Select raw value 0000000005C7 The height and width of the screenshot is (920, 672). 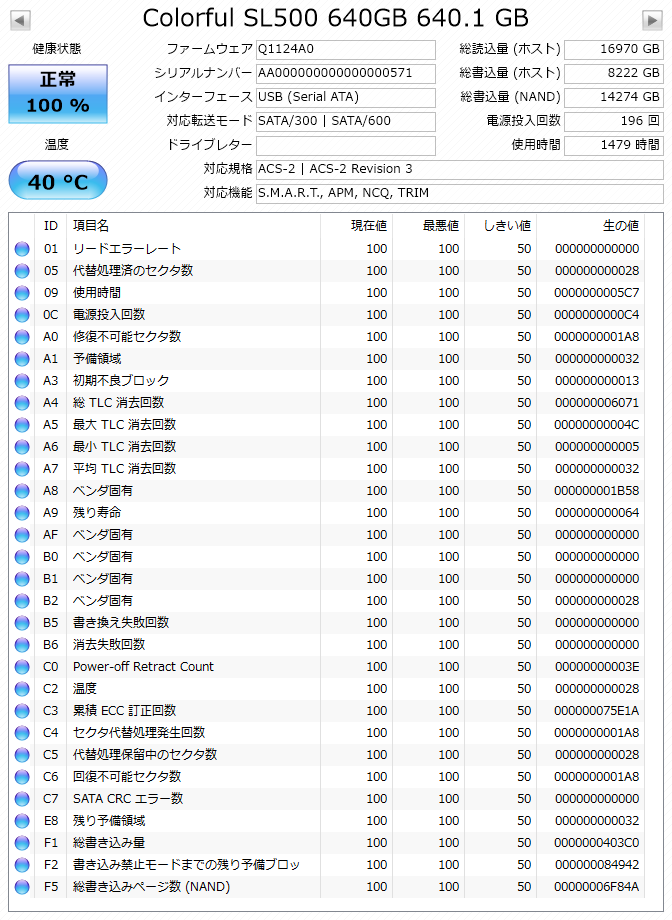tap(596, 293)
